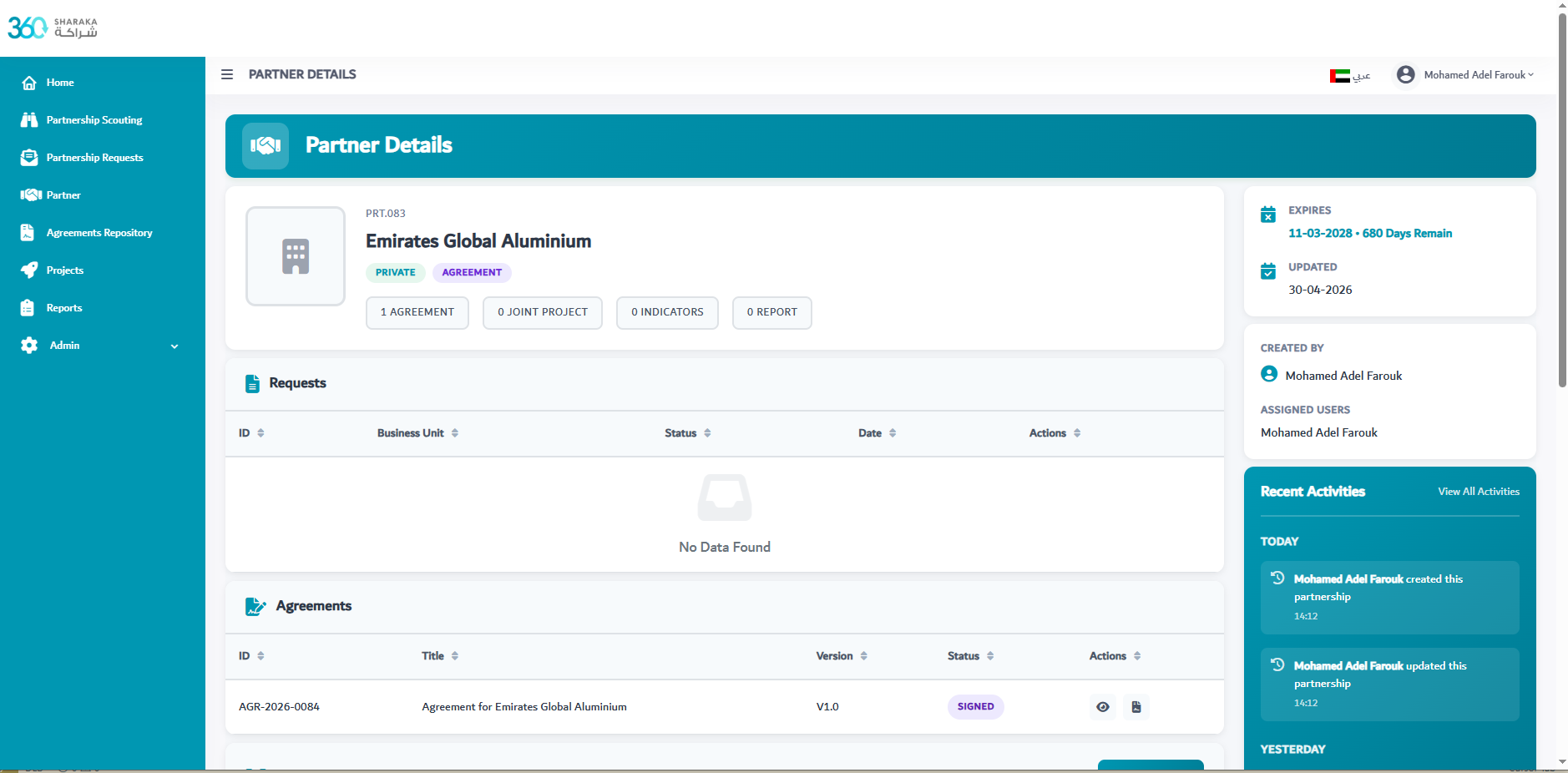Click the Arabic language label
Image resolution: width=1568 pixels, height=773 pixels.
coord(1362,76)
